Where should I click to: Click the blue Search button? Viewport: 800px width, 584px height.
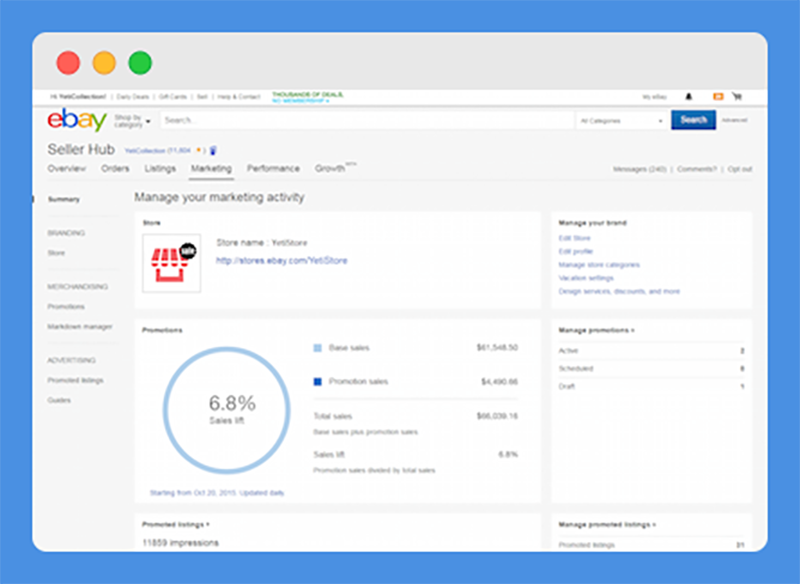pos(693,120)
